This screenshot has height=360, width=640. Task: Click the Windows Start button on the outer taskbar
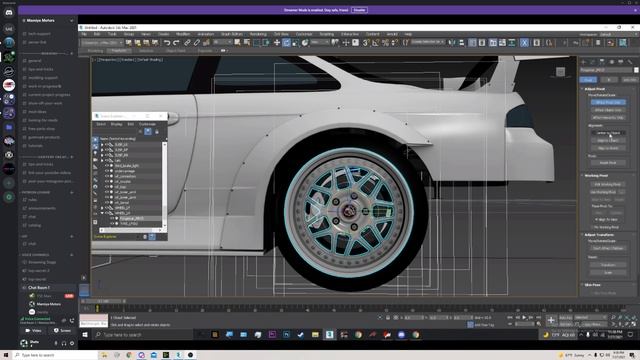(x=6, y=355)
